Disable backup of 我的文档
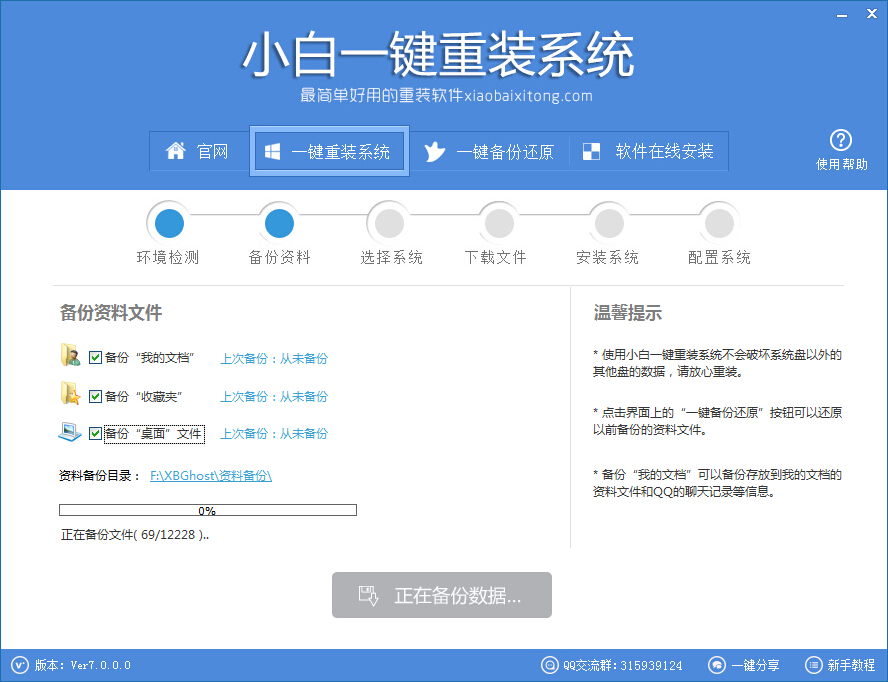Screen dimensions: 888x682 coord(95,357)
